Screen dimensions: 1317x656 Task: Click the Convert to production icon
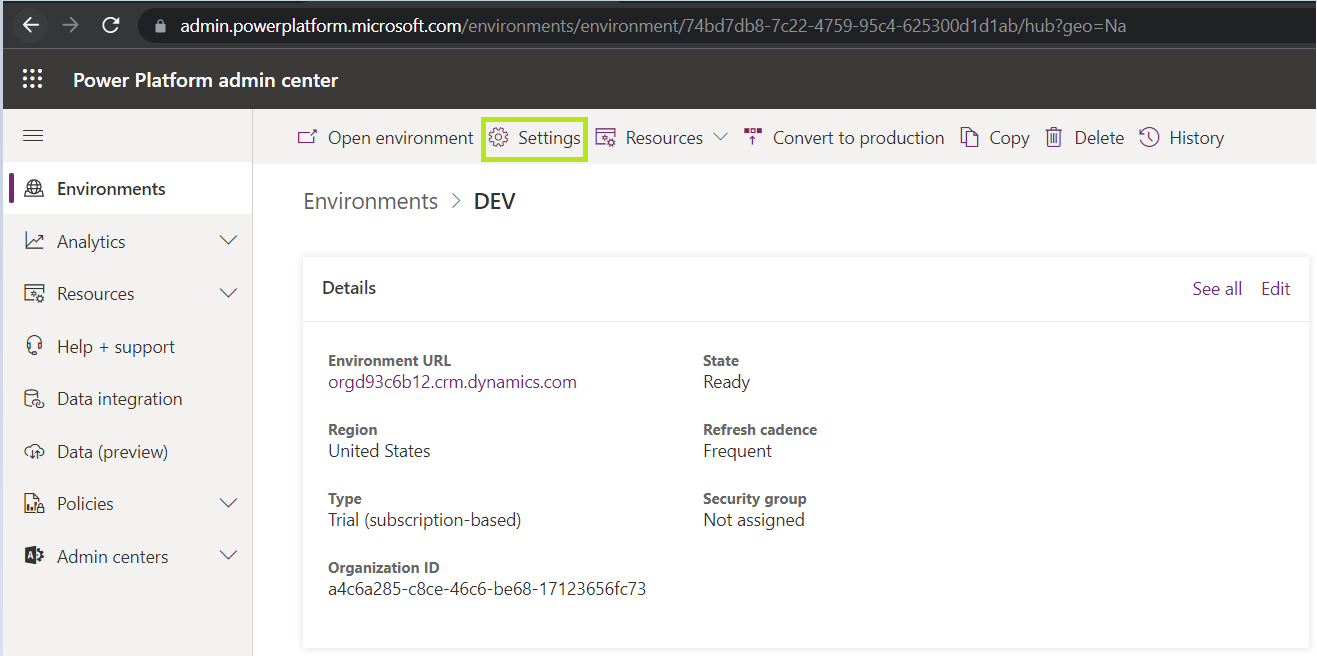[x=753, y=138]
